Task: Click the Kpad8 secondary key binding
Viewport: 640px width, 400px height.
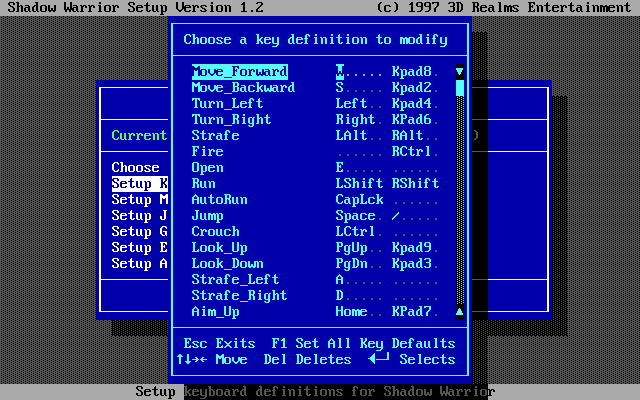Action: click(411, 72)
